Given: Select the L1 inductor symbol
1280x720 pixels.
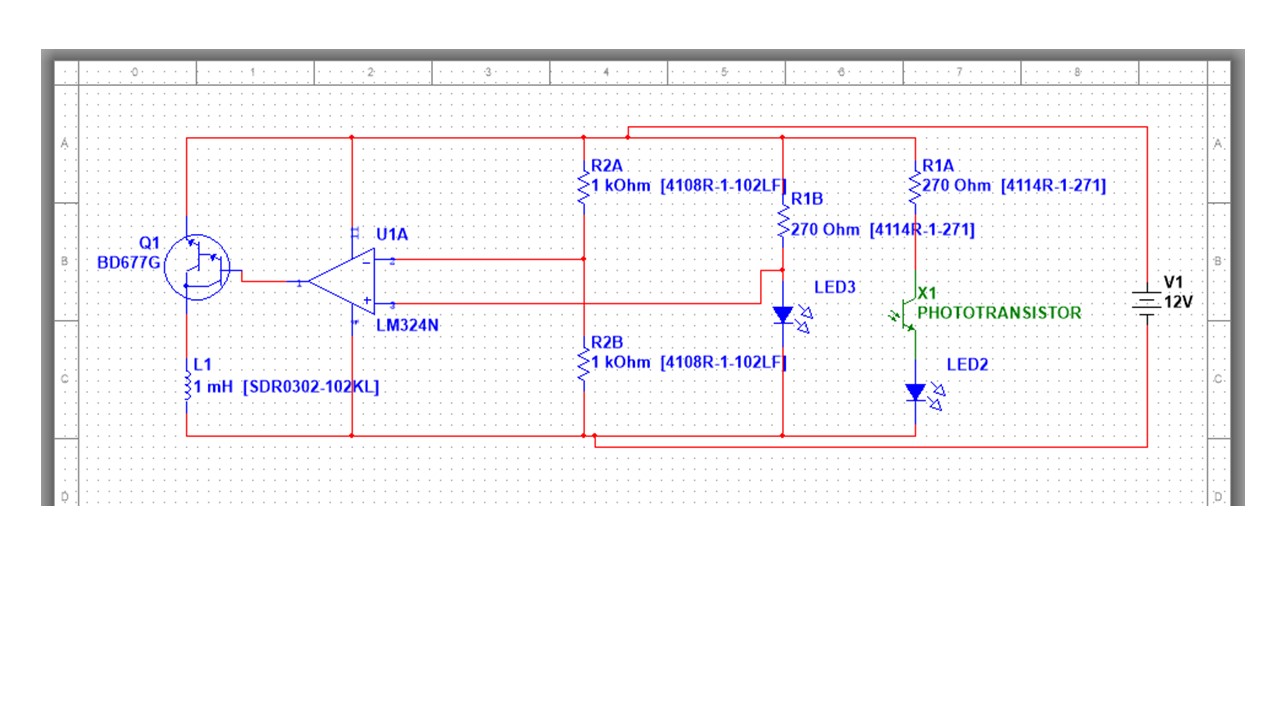Looking at the screenshot, I should coord(187,388).
